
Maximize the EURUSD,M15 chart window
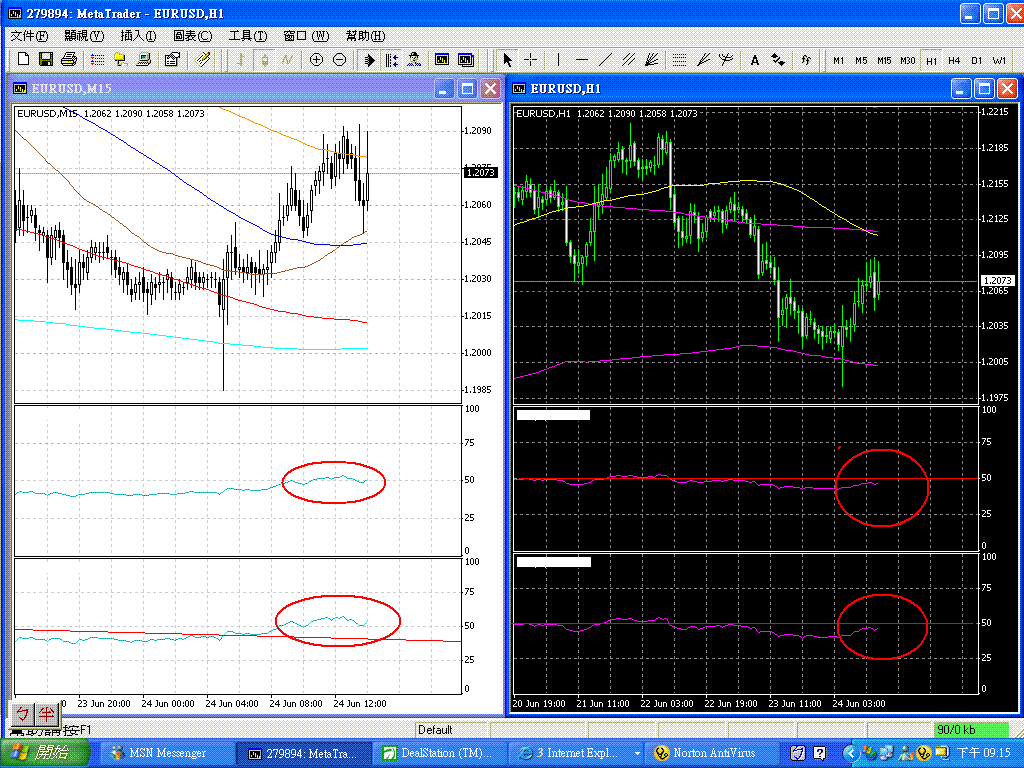point(467,88)
